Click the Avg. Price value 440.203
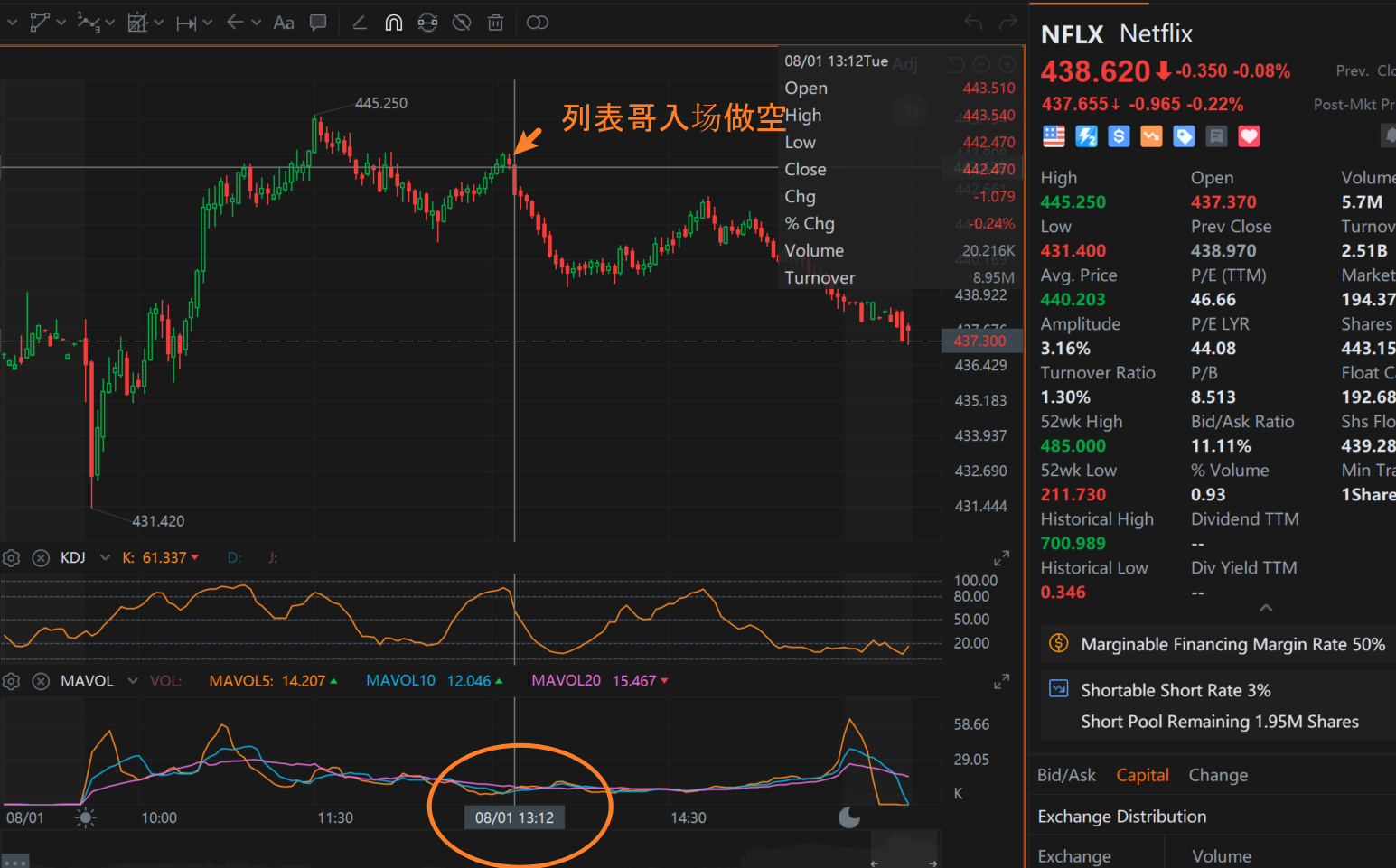 [x=1073, y=300]
